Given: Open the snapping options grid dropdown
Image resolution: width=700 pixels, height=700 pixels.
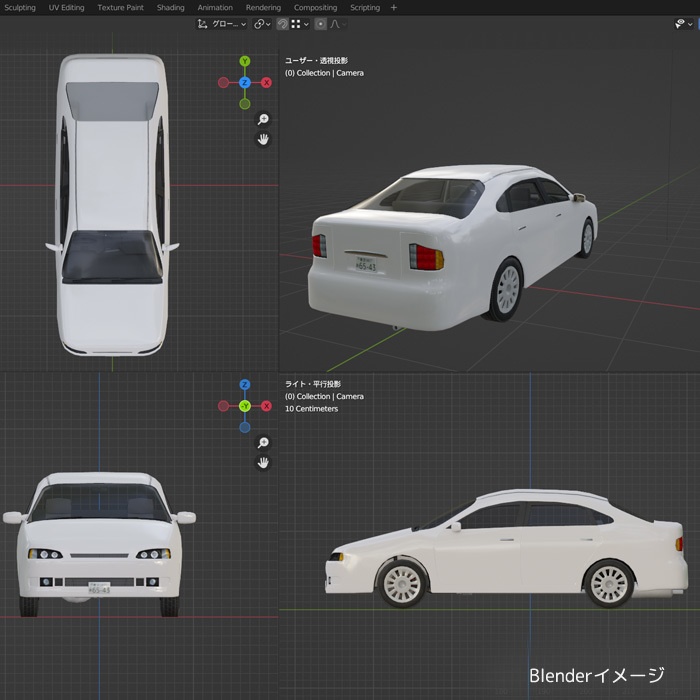Looking at the screenshot, I should point(298,24).
